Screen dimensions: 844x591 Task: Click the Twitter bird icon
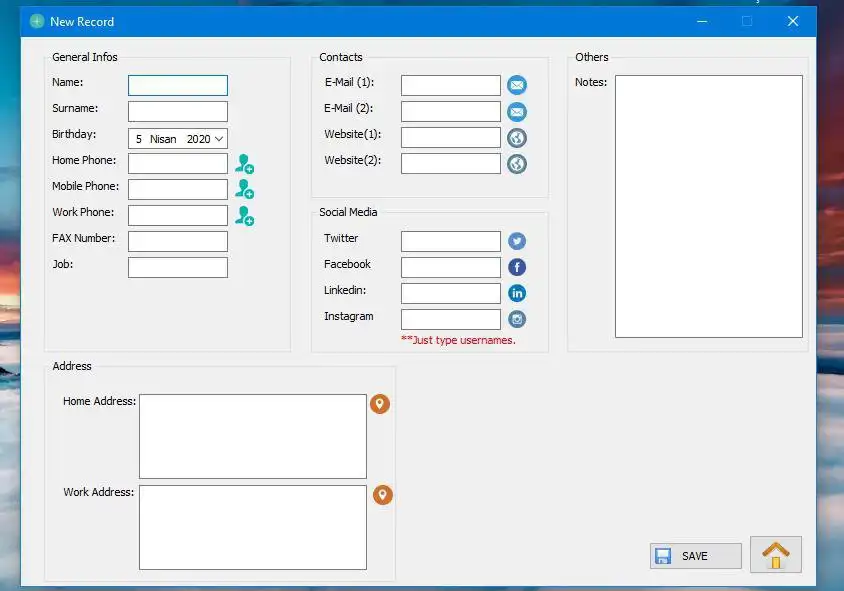(517, 241)
